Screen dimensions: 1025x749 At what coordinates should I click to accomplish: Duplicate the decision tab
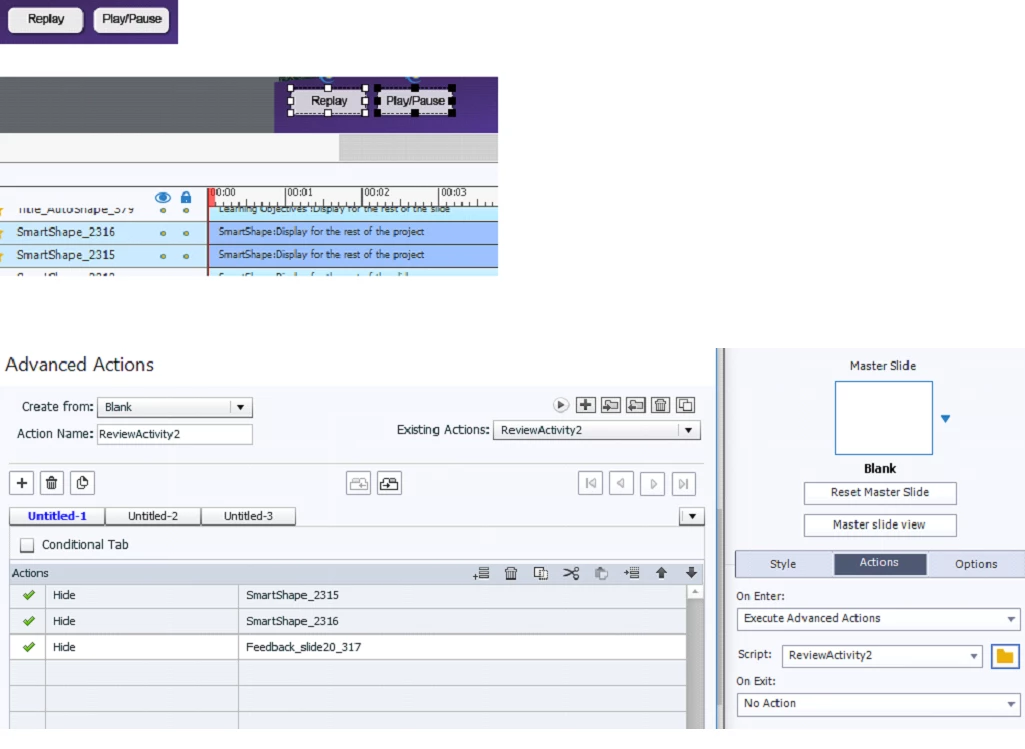tap(82, 483)
